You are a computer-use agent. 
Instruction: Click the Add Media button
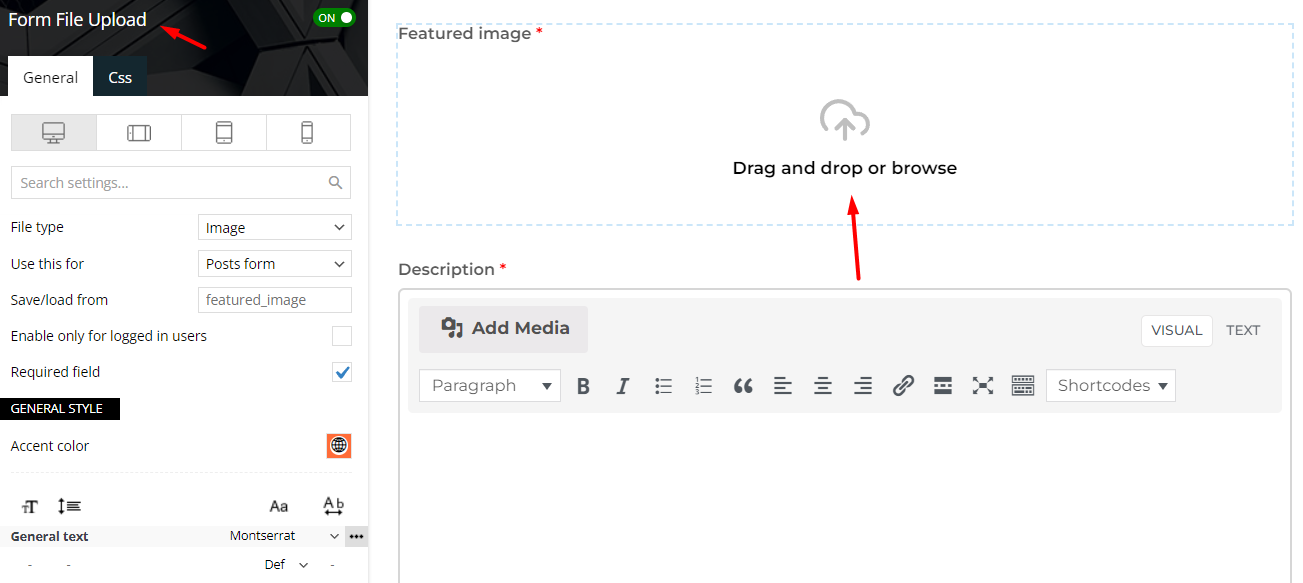tap(503, 329)
